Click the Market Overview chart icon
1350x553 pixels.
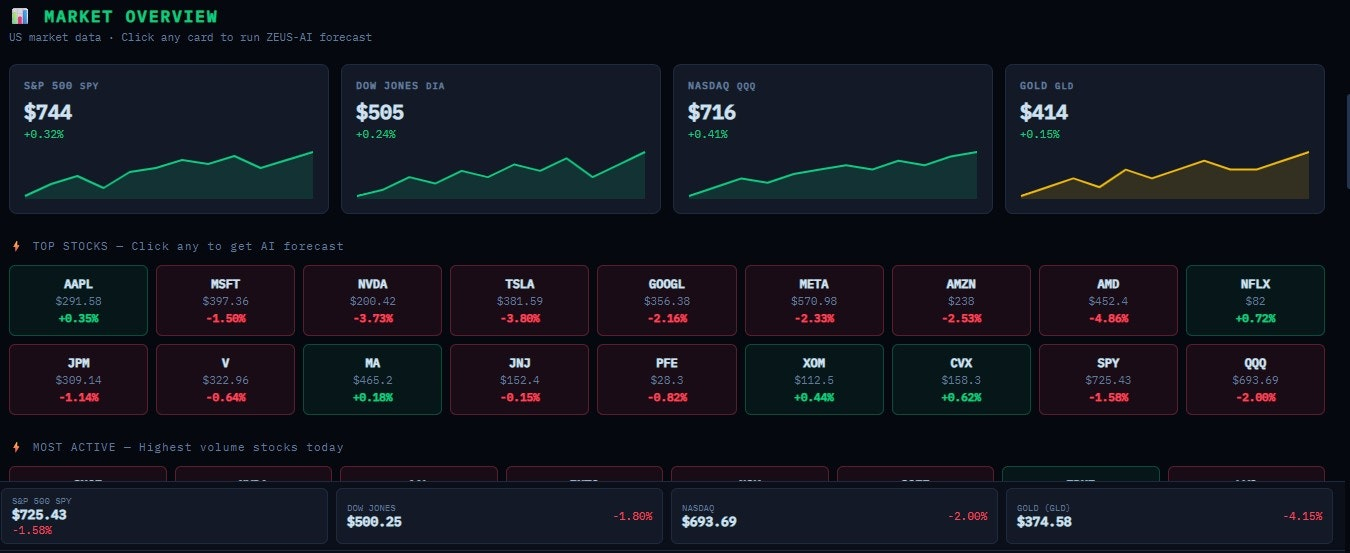pos(20,17)
